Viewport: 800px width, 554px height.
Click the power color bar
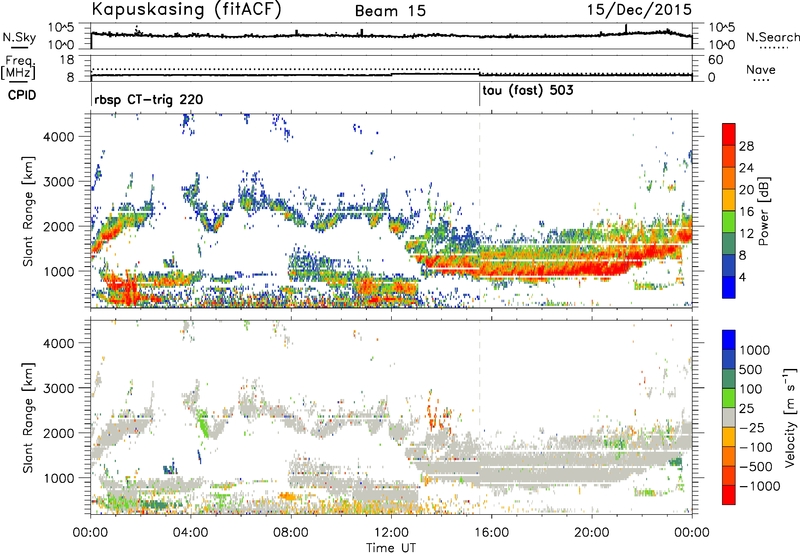(729, 210)
